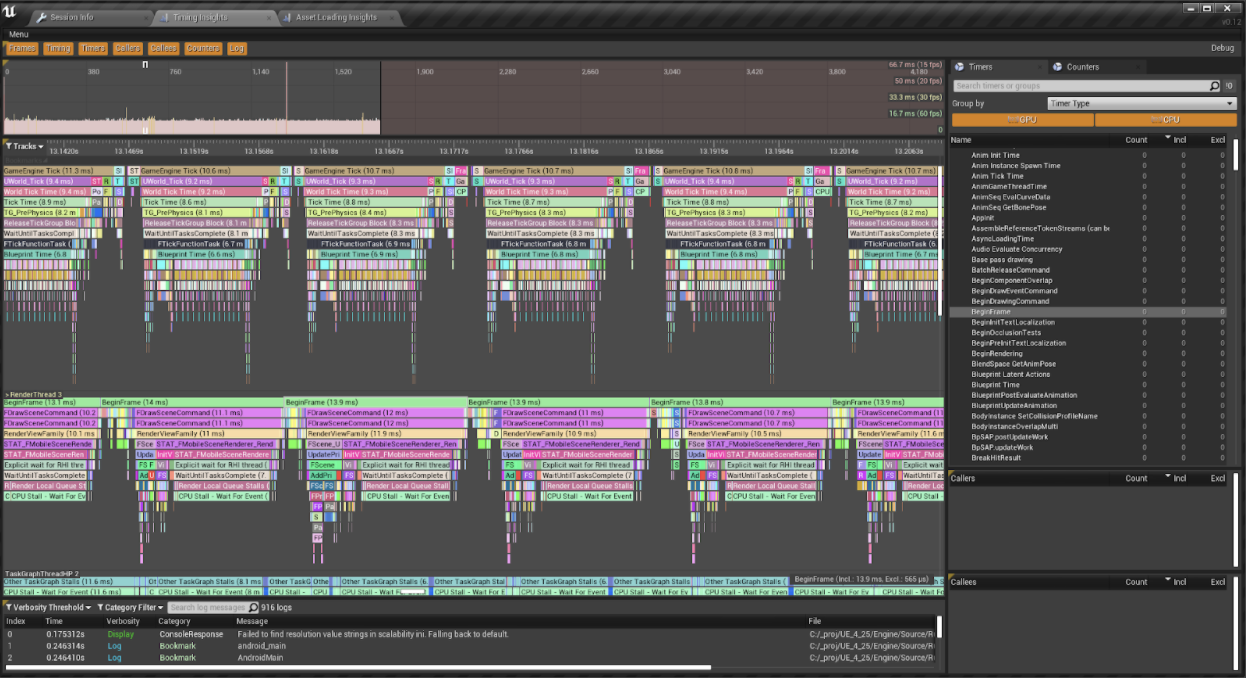Open the Log panel from the toolbar
The width and height of the screenshot is (1246, 678).
coord(236,48)
